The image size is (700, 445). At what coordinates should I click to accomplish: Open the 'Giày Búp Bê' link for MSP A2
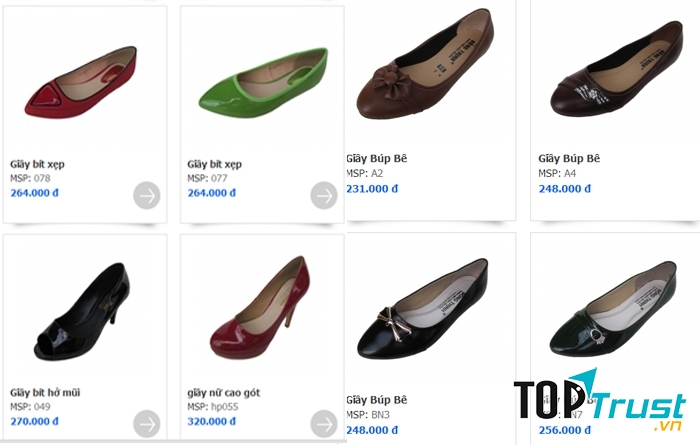click(377, 158)
